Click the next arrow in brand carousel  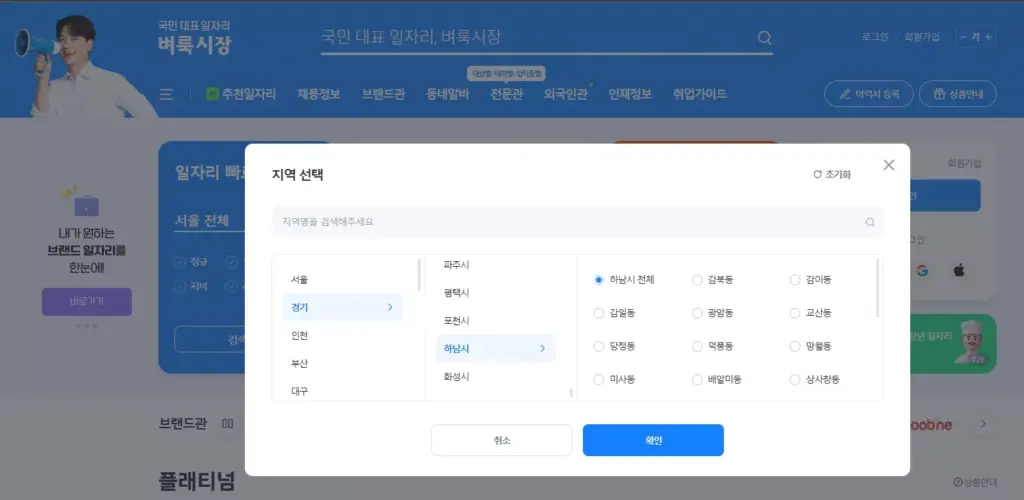[x=983, y=425]
